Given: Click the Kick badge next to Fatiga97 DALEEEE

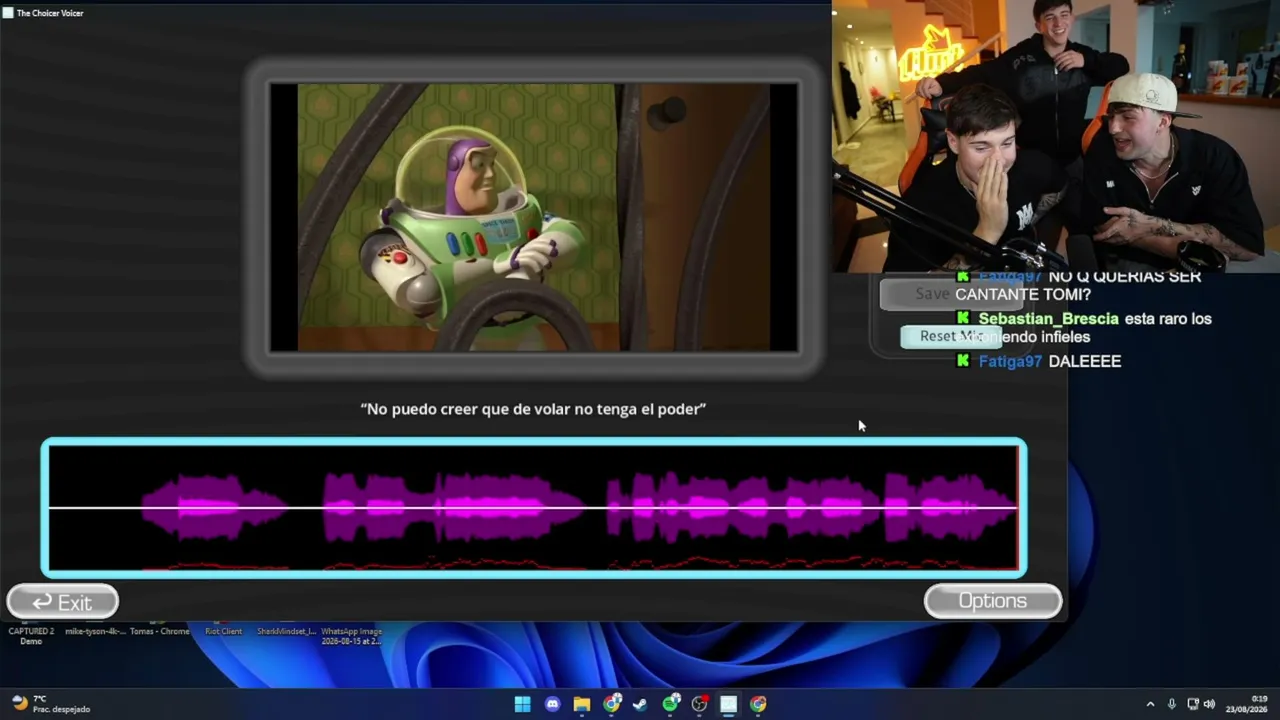Looking at the screenshot, I should [963, 360].
